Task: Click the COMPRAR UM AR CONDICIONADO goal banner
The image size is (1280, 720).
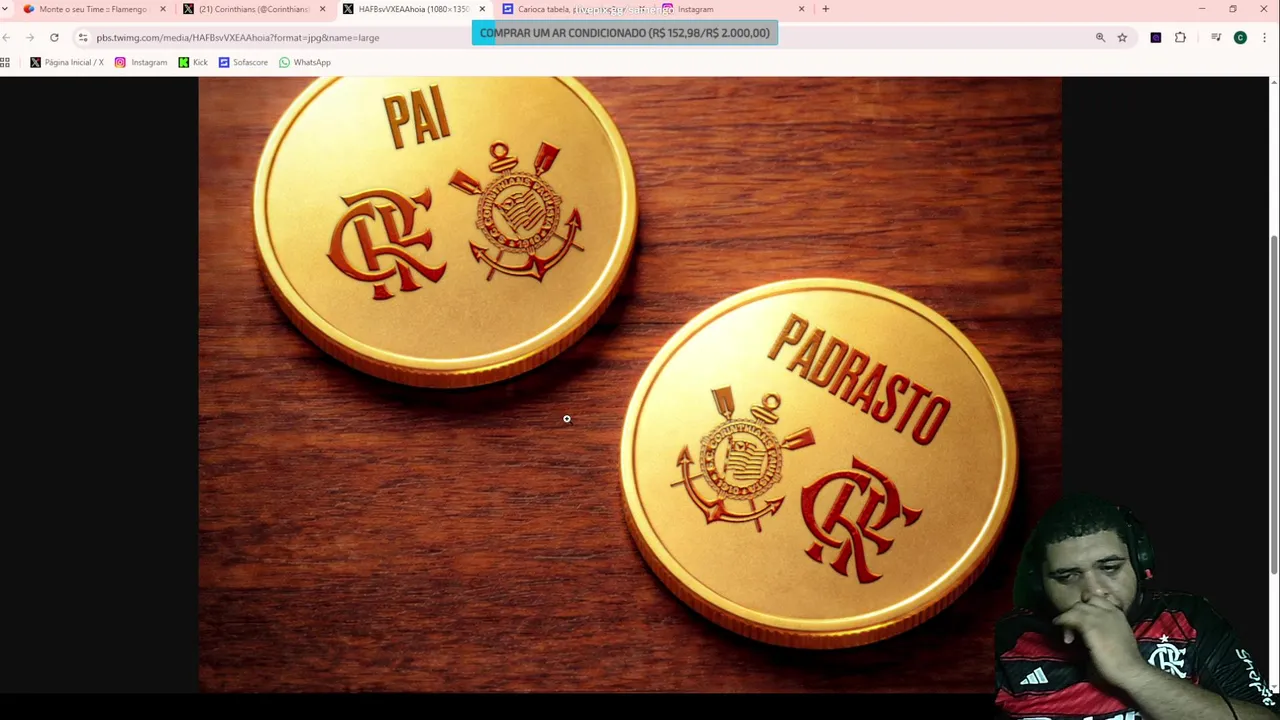Action: tap(624, 33)
